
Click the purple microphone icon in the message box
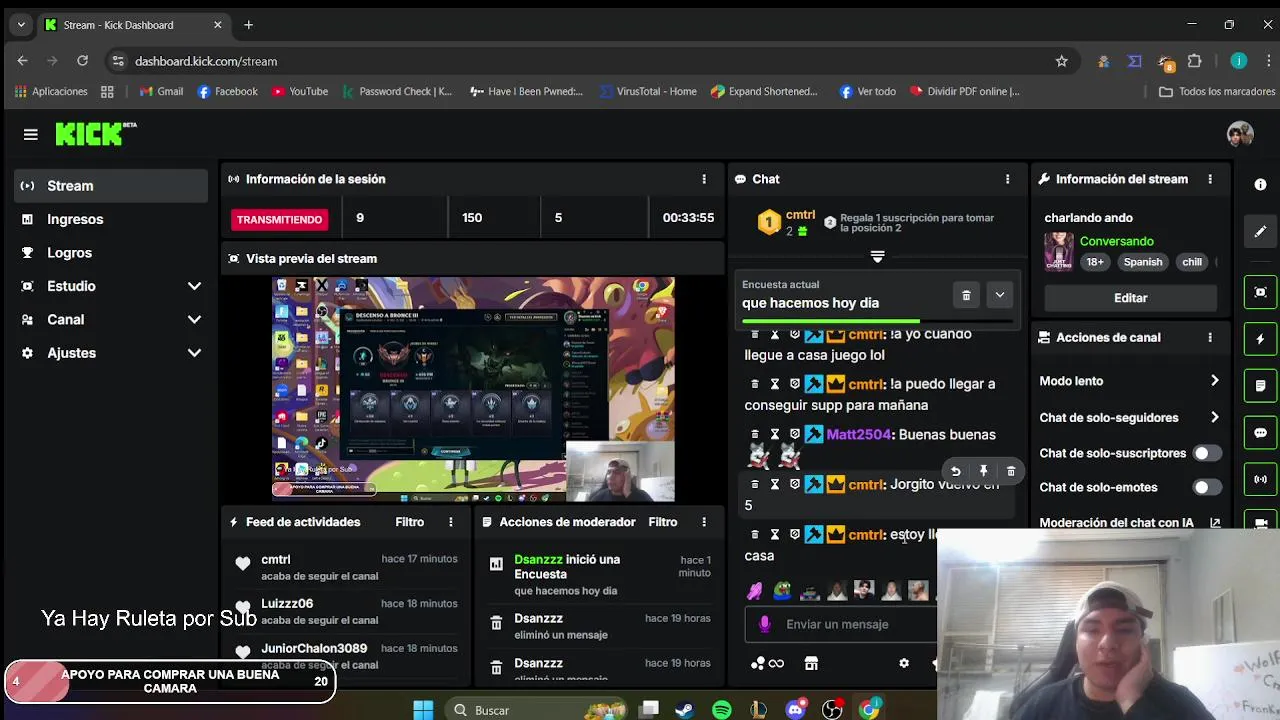765,624
